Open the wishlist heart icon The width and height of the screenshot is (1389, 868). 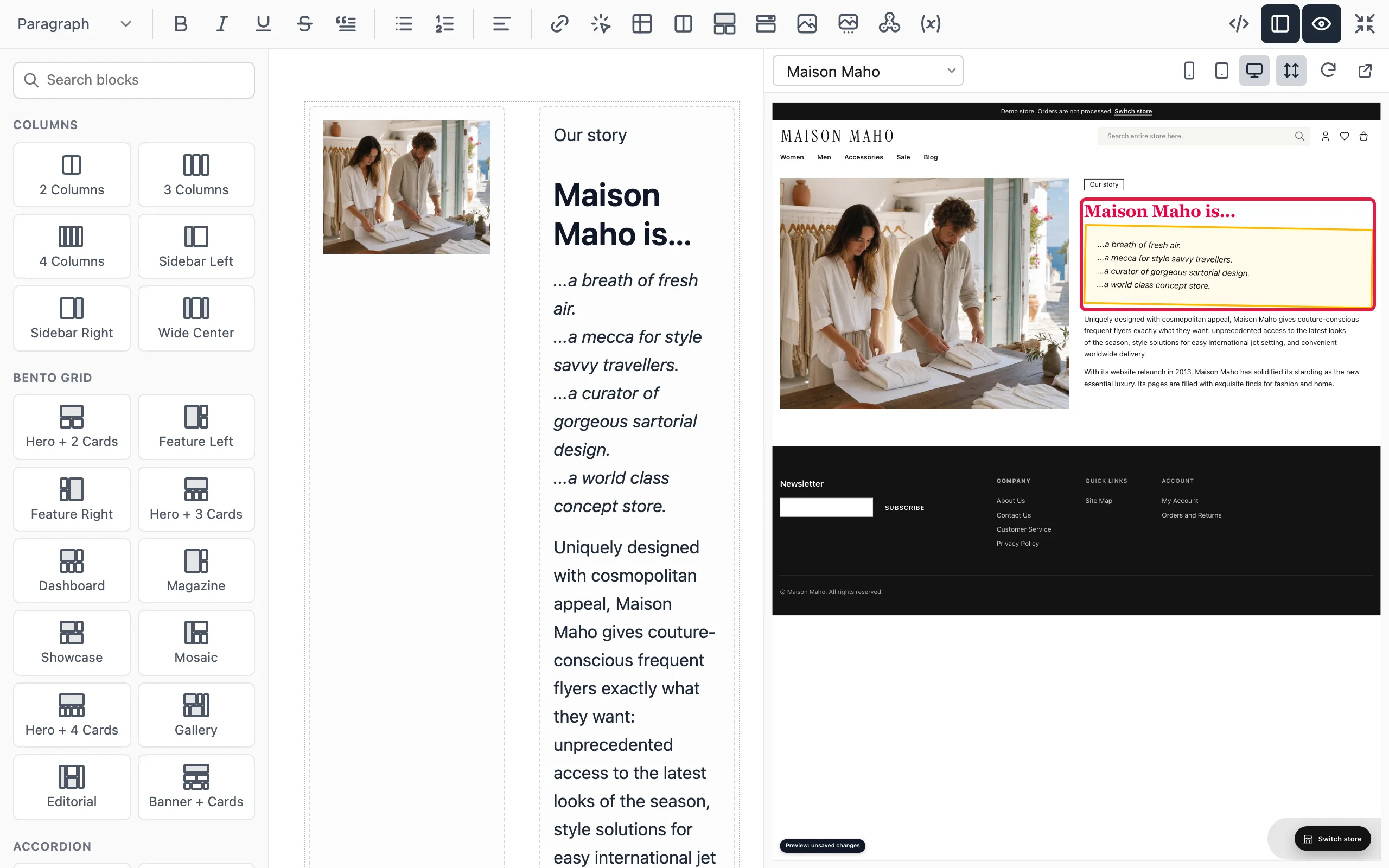pos(1344,136)
